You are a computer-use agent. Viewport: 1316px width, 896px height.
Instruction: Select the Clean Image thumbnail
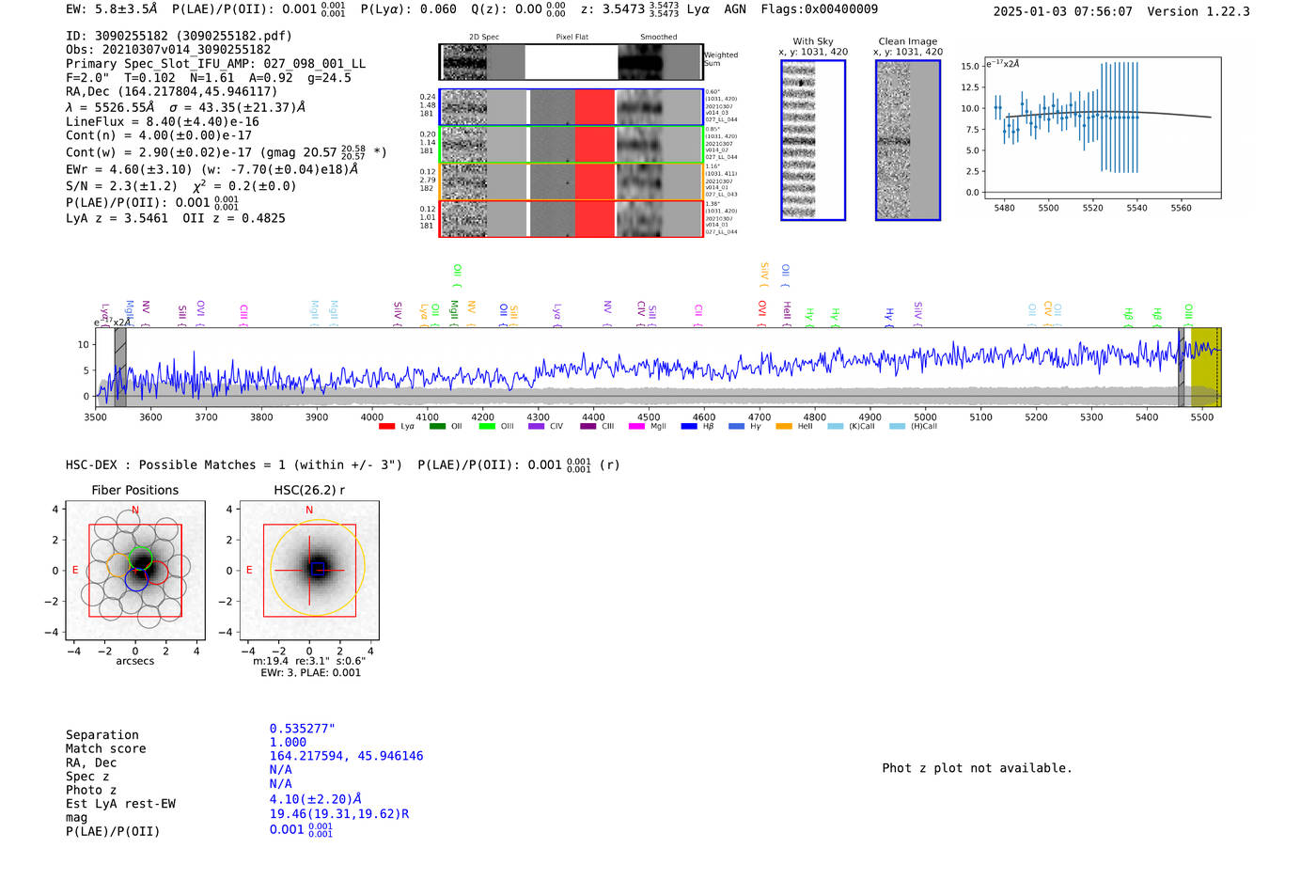pos(907,140)
